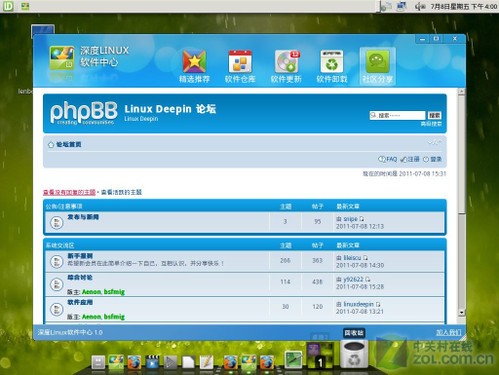Click the forum status icon beside 新手报到
Image resolution: width=499 pixels, height=375 pixels.
tap(56, 262)
